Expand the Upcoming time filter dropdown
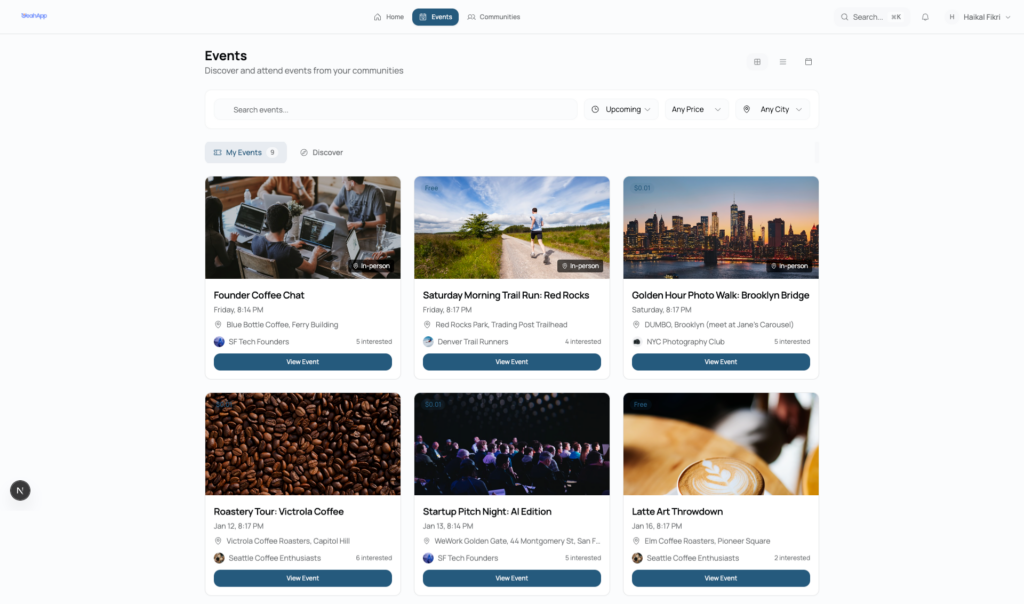 621,109
